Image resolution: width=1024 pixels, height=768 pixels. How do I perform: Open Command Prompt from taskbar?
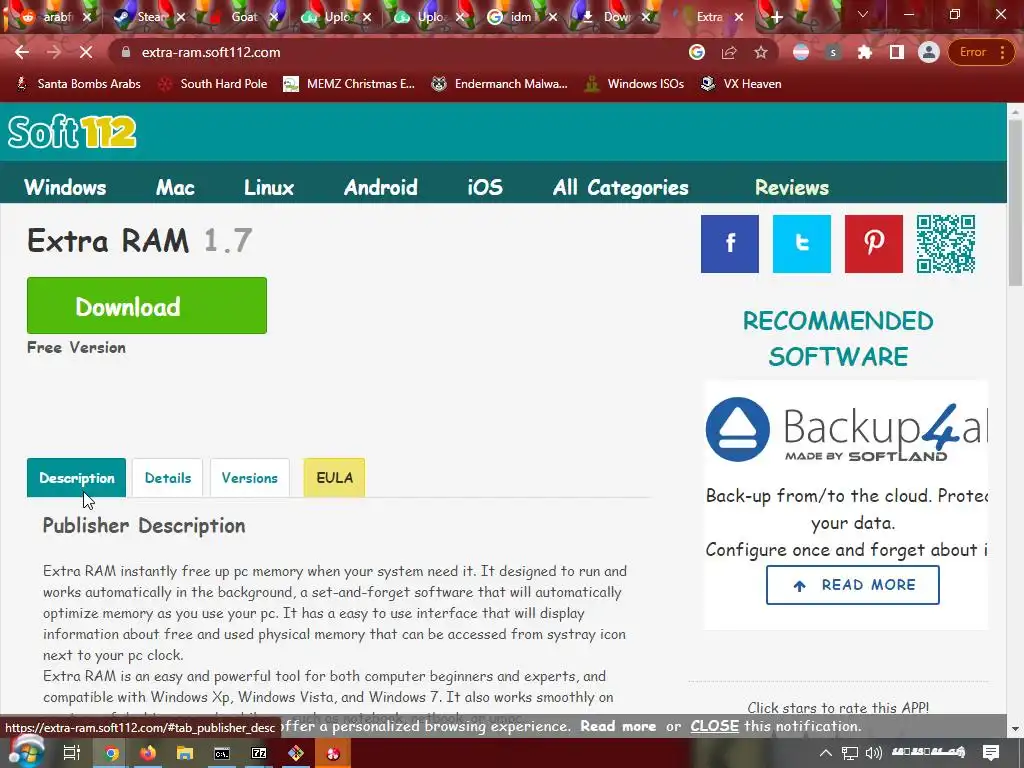[x=222, y=753]
